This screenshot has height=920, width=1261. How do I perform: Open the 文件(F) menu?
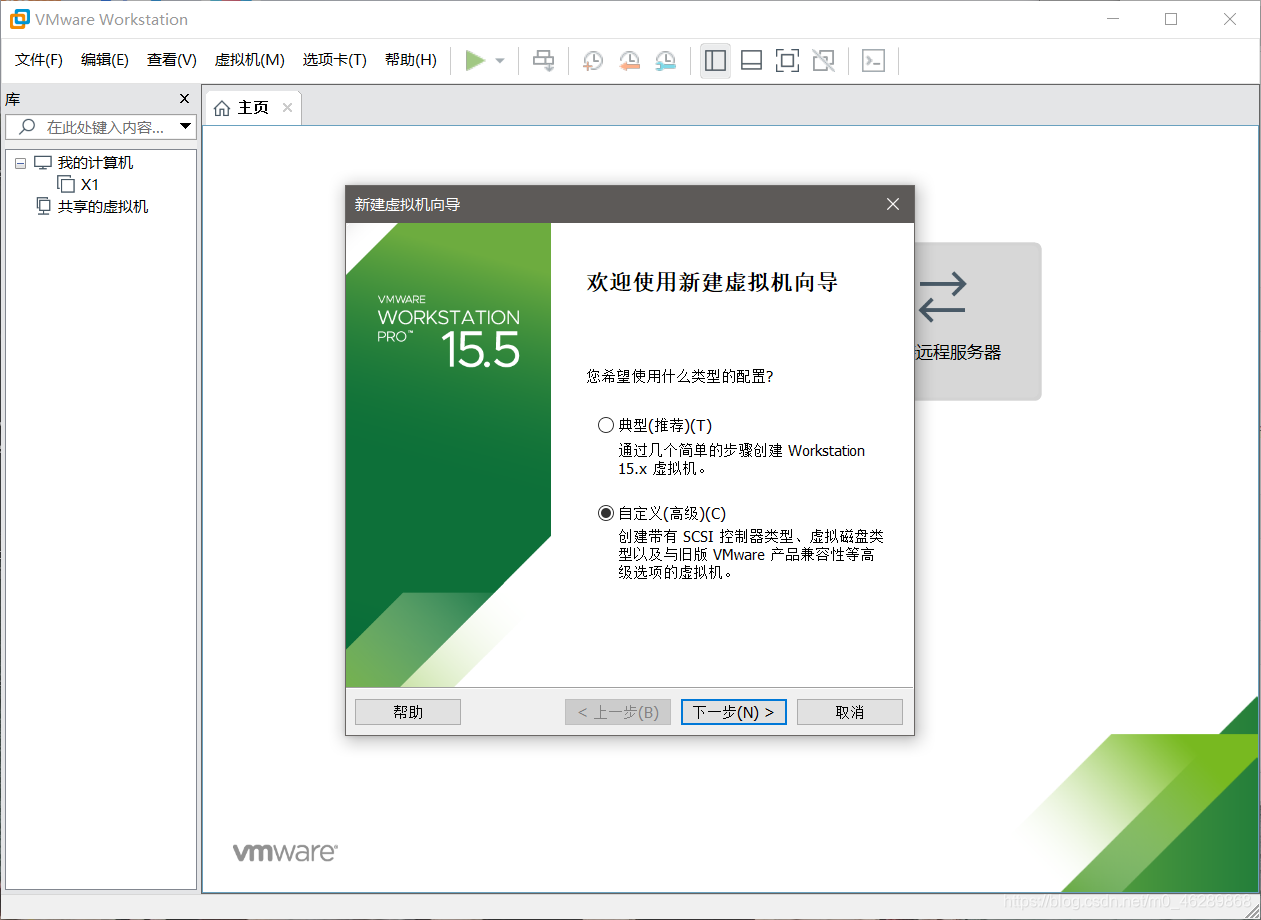coord(39,60)
